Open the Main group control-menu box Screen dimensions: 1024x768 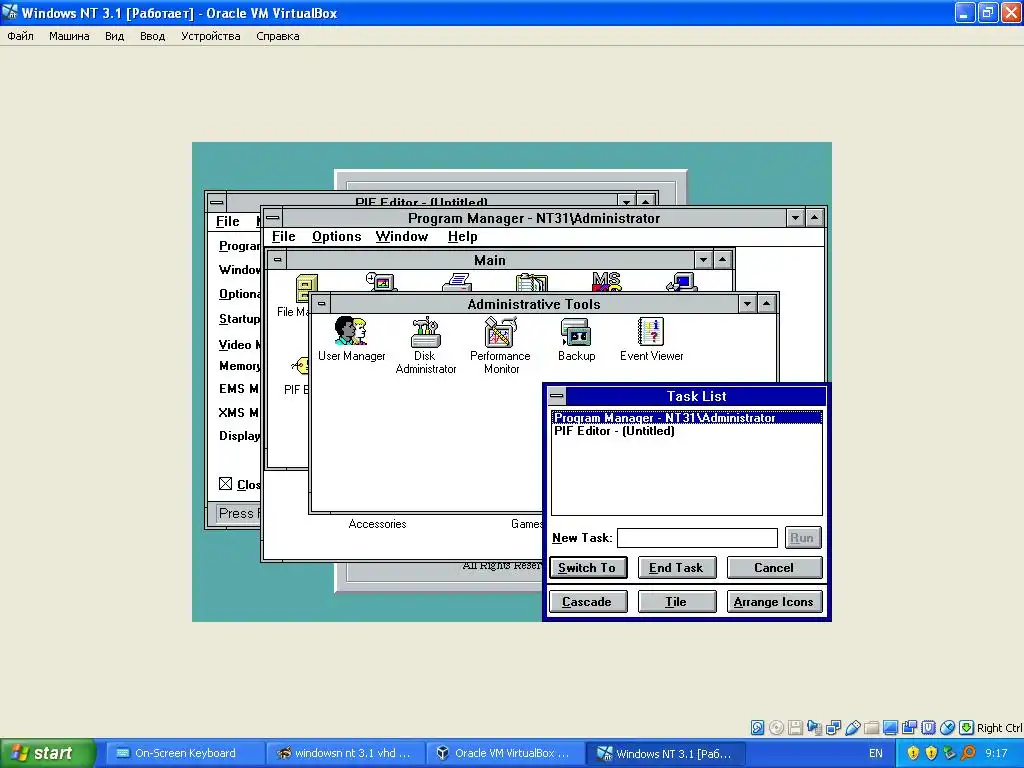(278, 260)
